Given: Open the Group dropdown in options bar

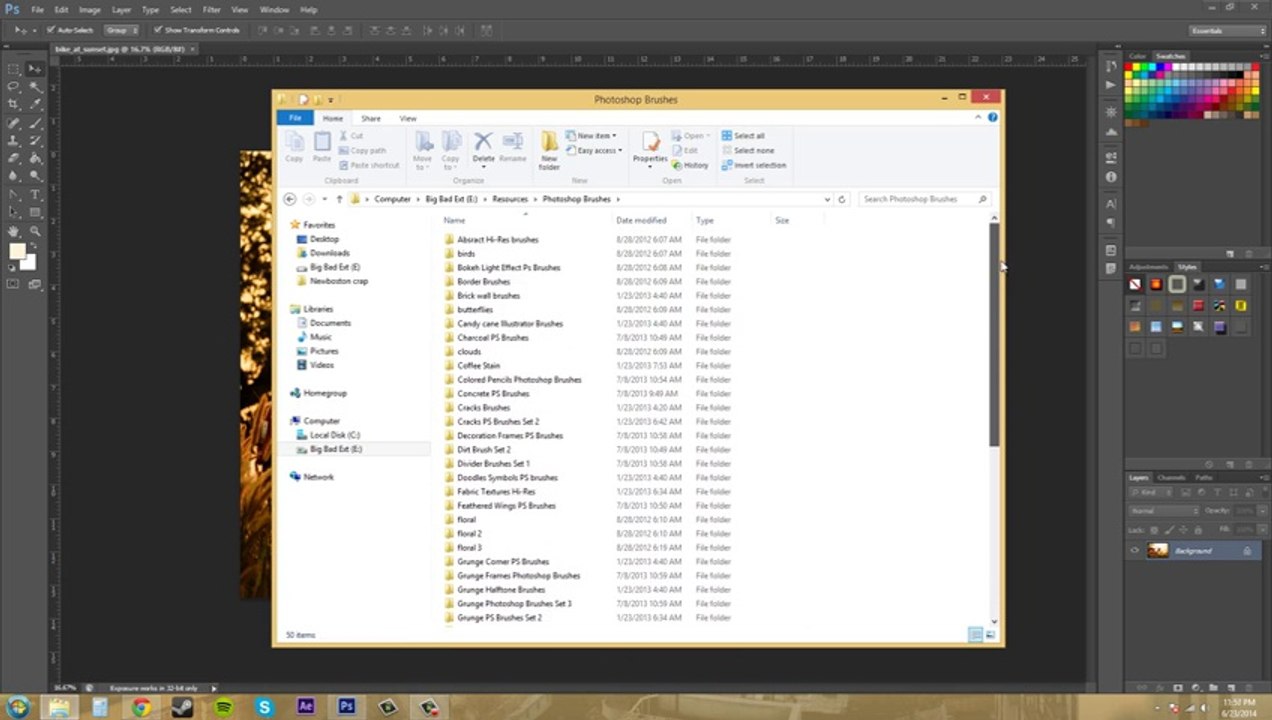Looking at the screenshot, I should pos(121,30).
